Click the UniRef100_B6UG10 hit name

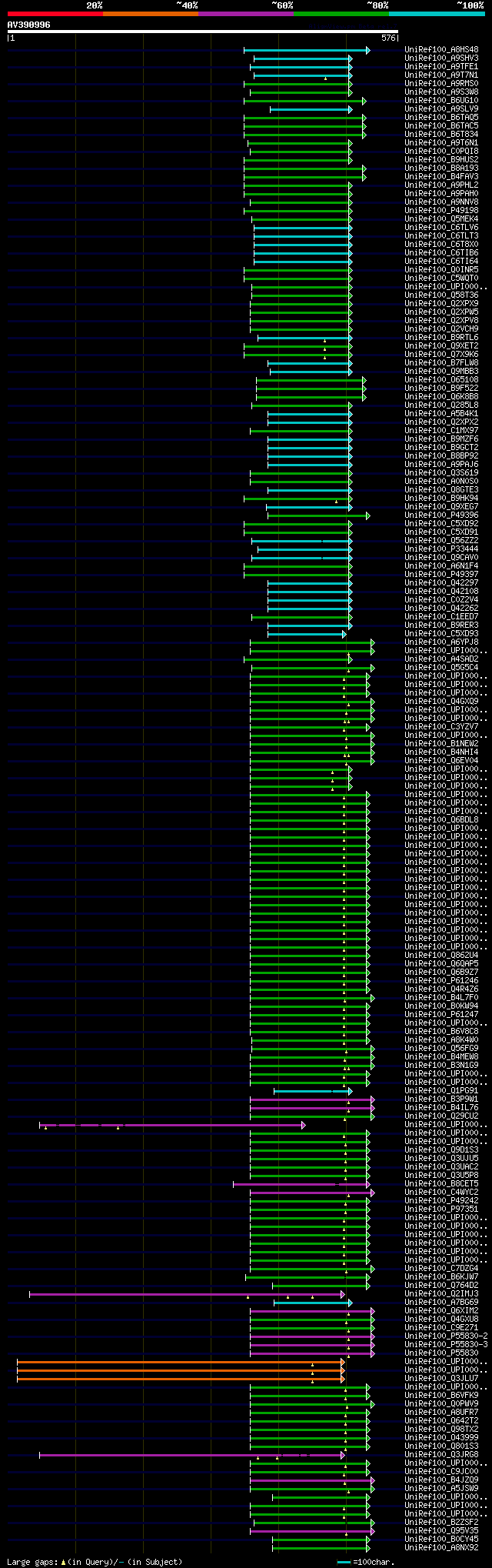pyautogui.click(x=442, y=101)
